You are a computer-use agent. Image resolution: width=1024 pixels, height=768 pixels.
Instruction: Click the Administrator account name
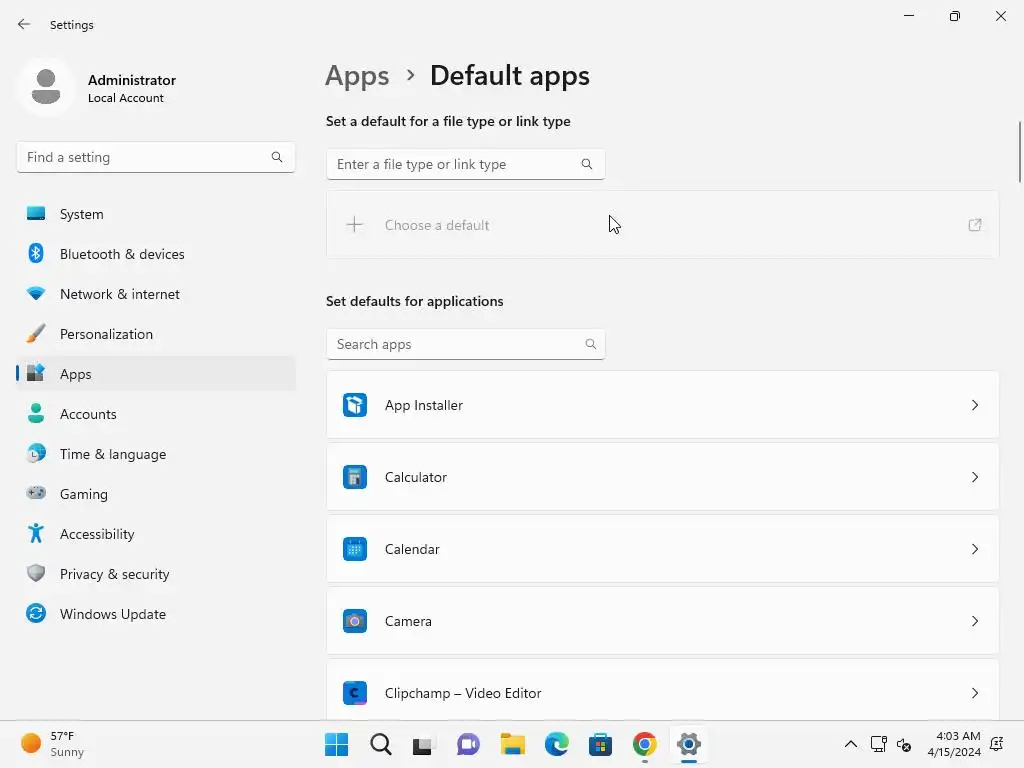coord(132,80)
